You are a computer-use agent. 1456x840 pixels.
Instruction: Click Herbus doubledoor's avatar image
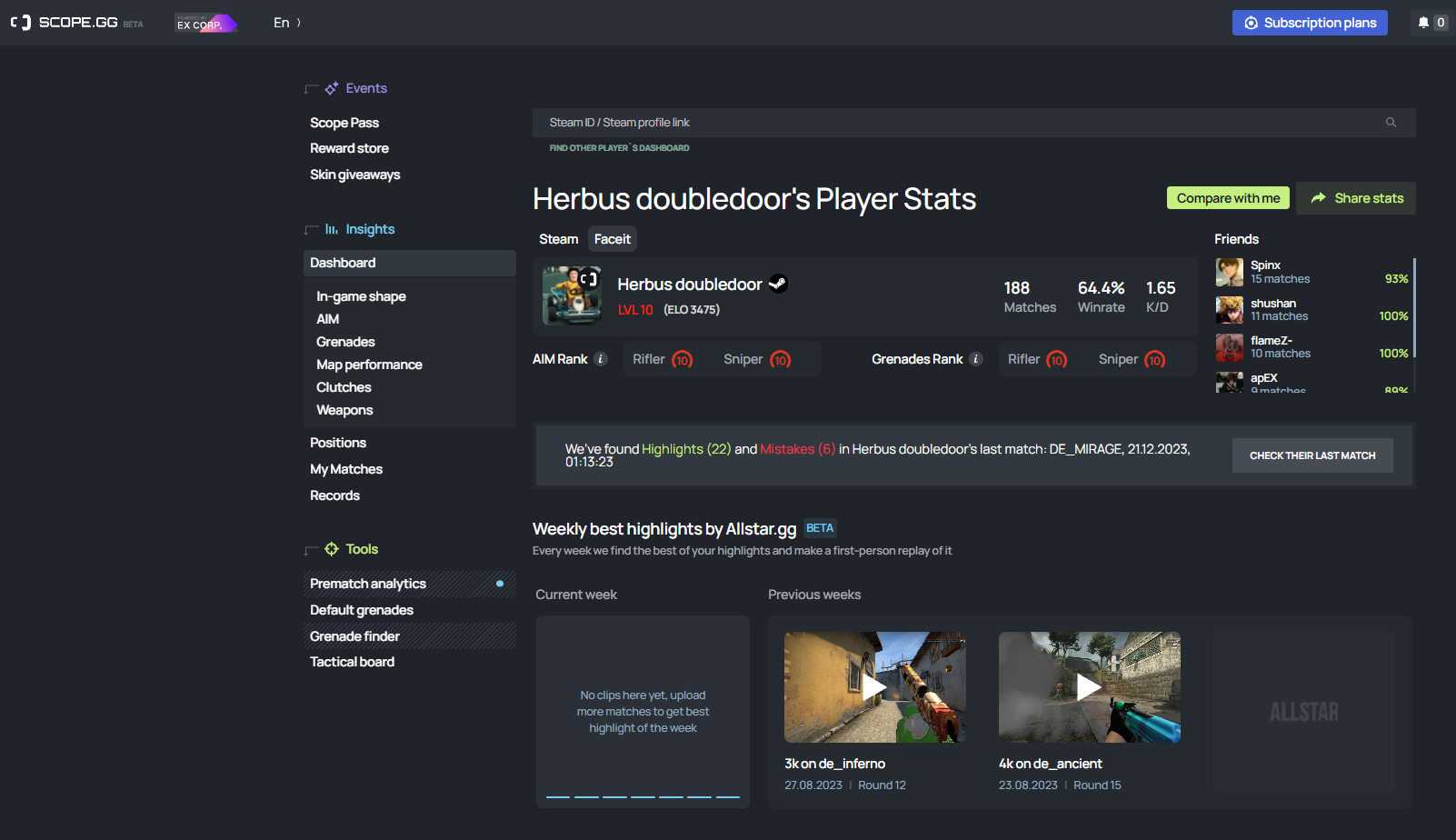coord(572,295)
